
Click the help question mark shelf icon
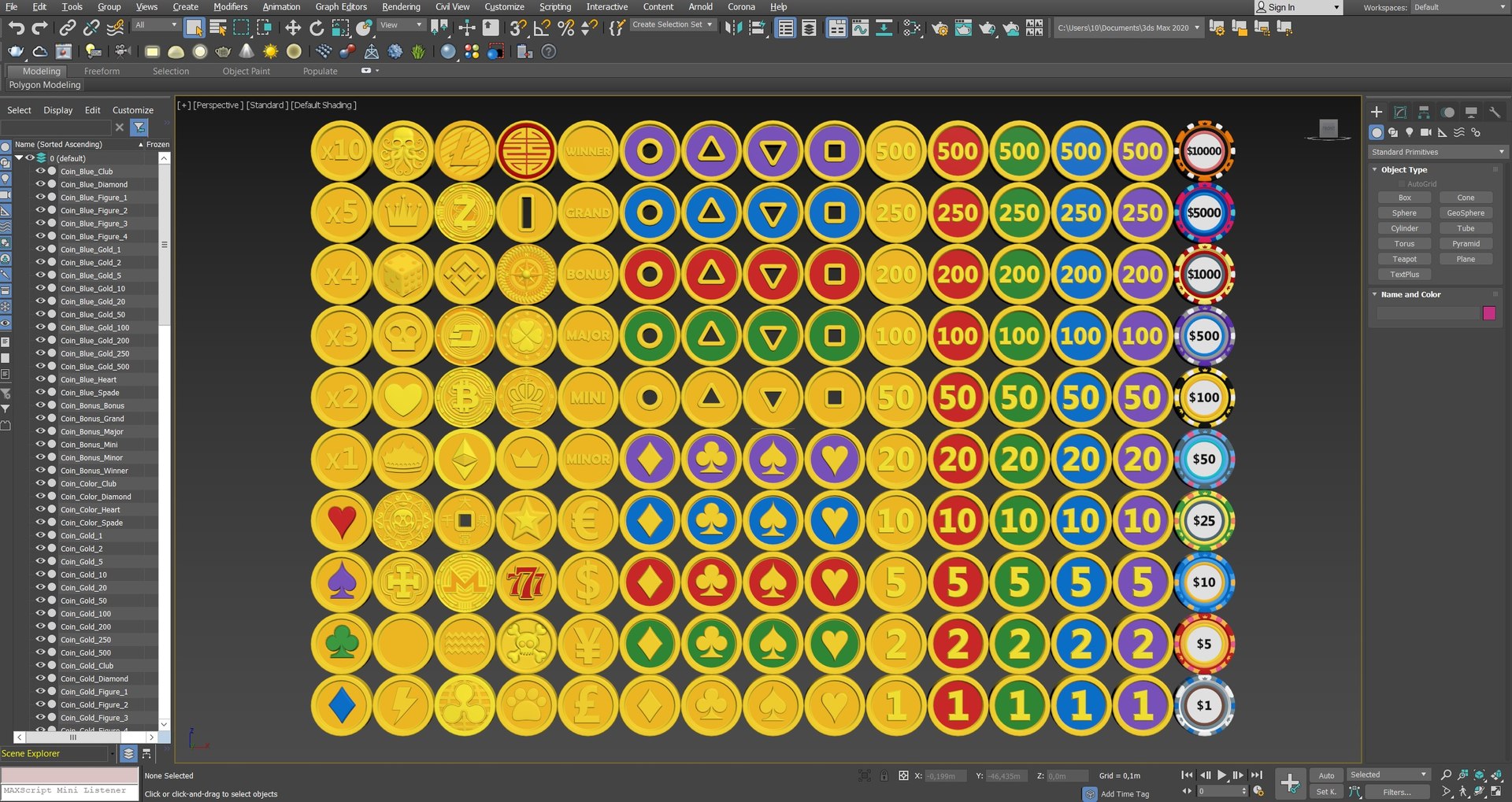coord(549,51)
